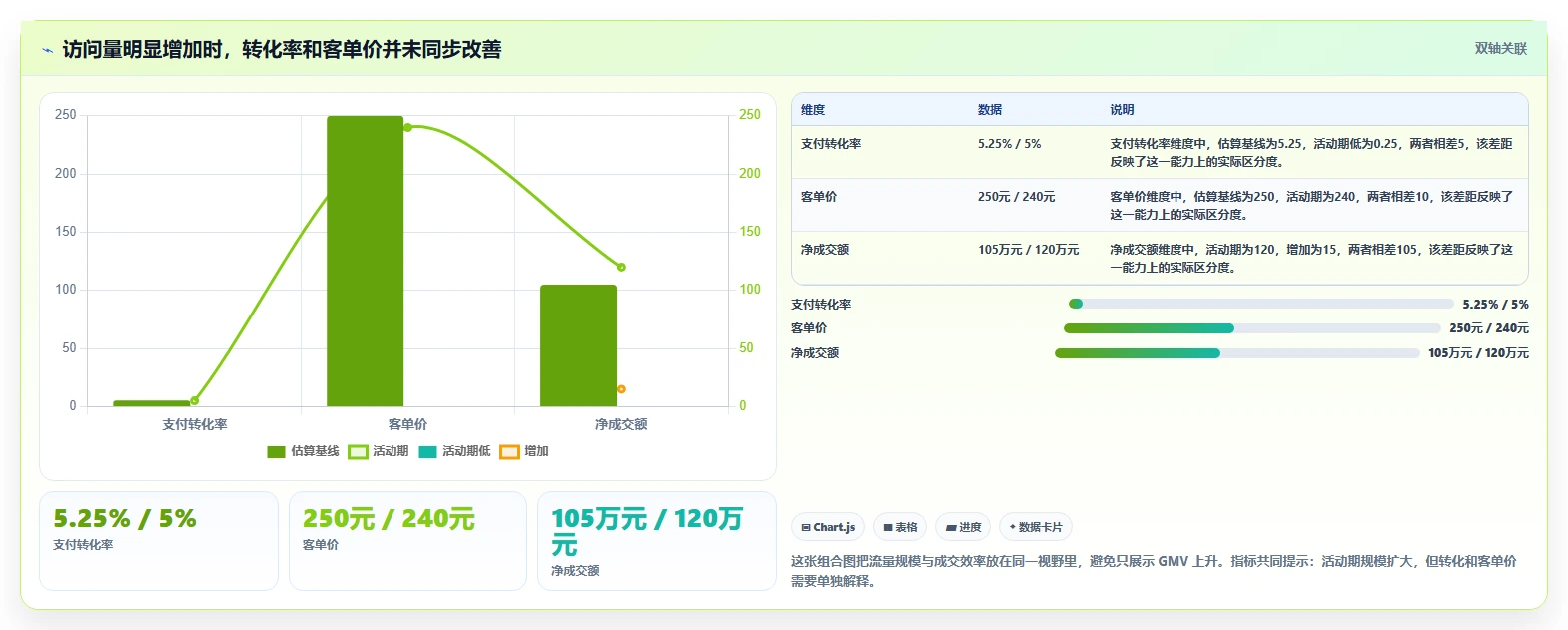Image resolution: width=1568 pixels, height=630 pixels.
Task: Click the Chart.js tag
Action: click(x=828, y=527)
